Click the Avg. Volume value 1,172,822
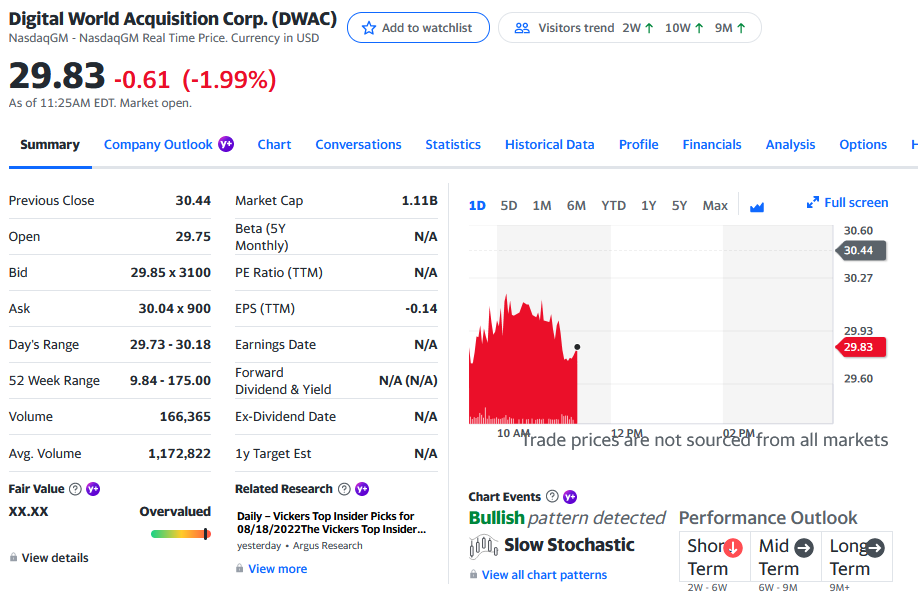The image size is (918, 593). pyautogui.click(x=179, y=453)
